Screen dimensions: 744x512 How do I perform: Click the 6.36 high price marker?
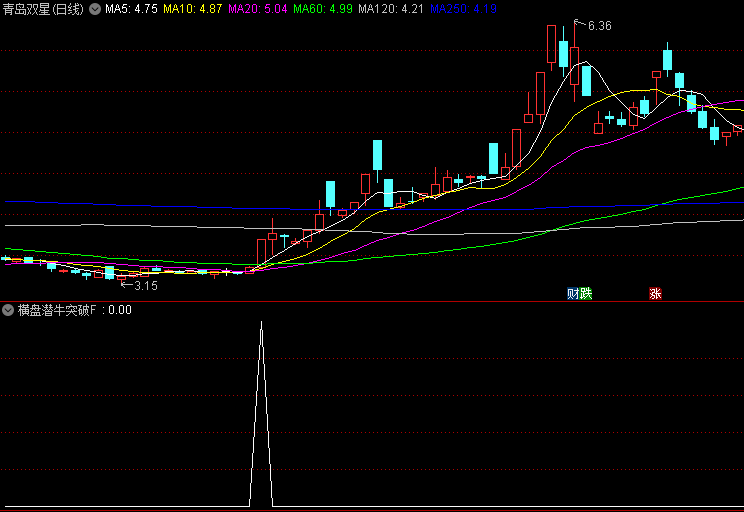pos(599,26)
